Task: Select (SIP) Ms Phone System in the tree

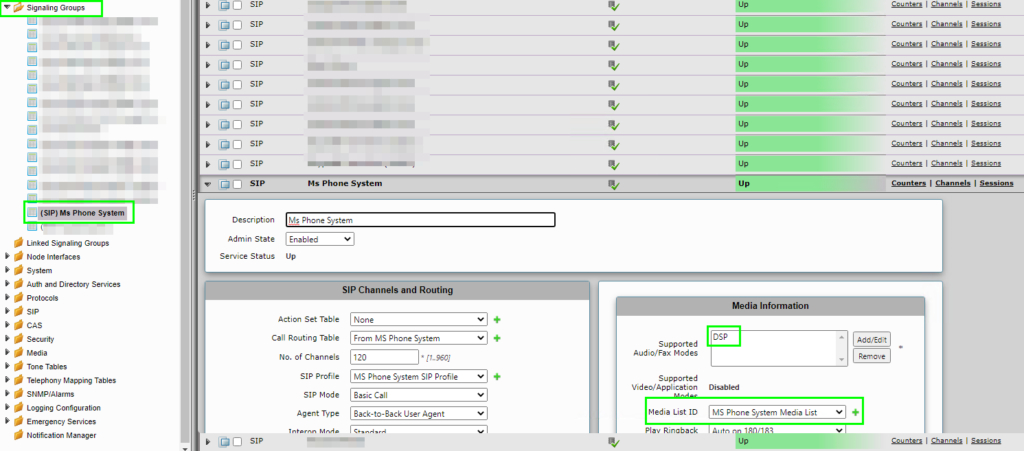Action: (x=82, y=213)
